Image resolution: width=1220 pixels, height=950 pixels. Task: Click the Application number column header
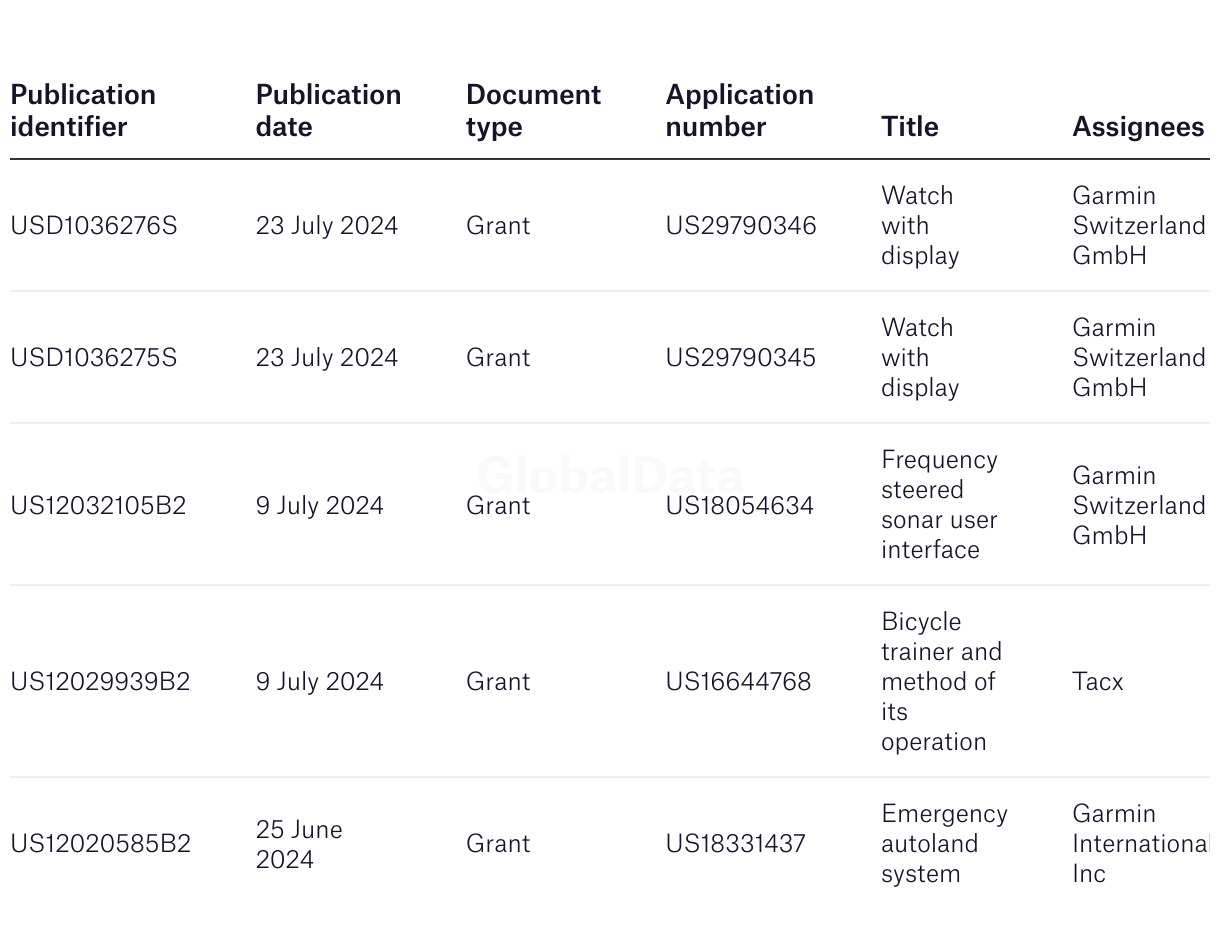[739, 110]
